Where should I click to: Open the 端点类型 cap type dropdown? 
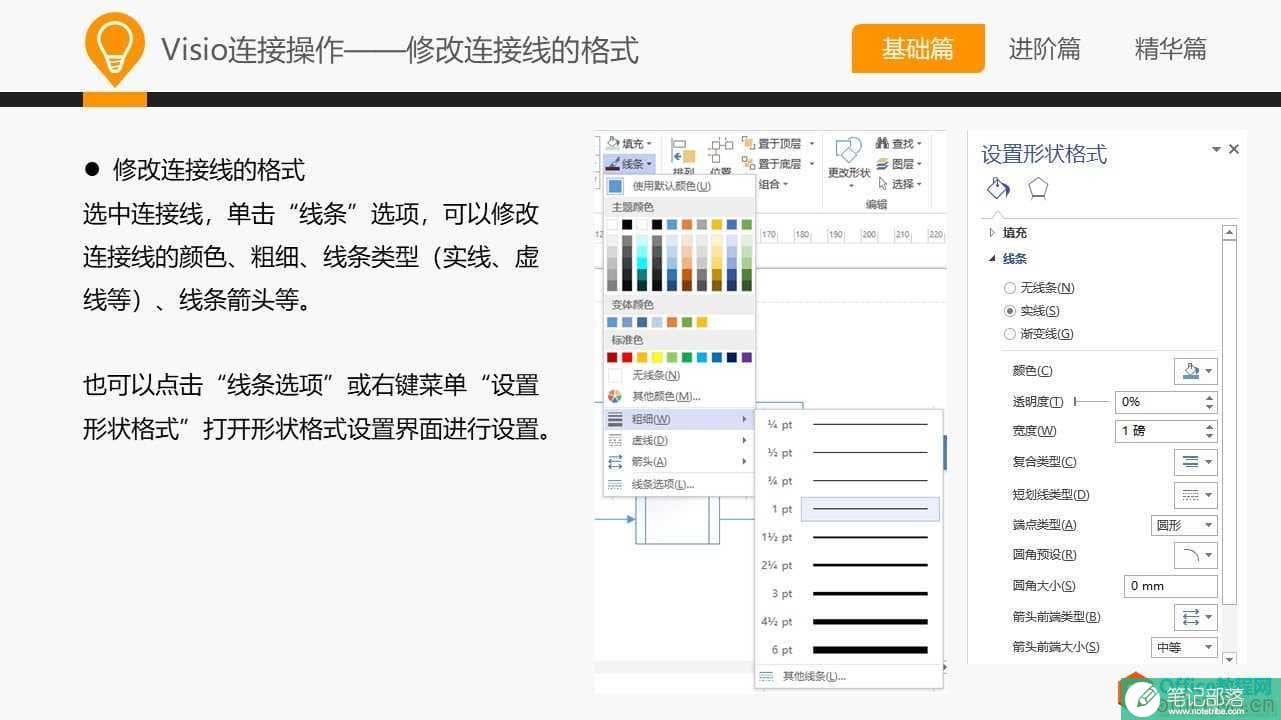pyautogui.click(x=1185, y=525)
